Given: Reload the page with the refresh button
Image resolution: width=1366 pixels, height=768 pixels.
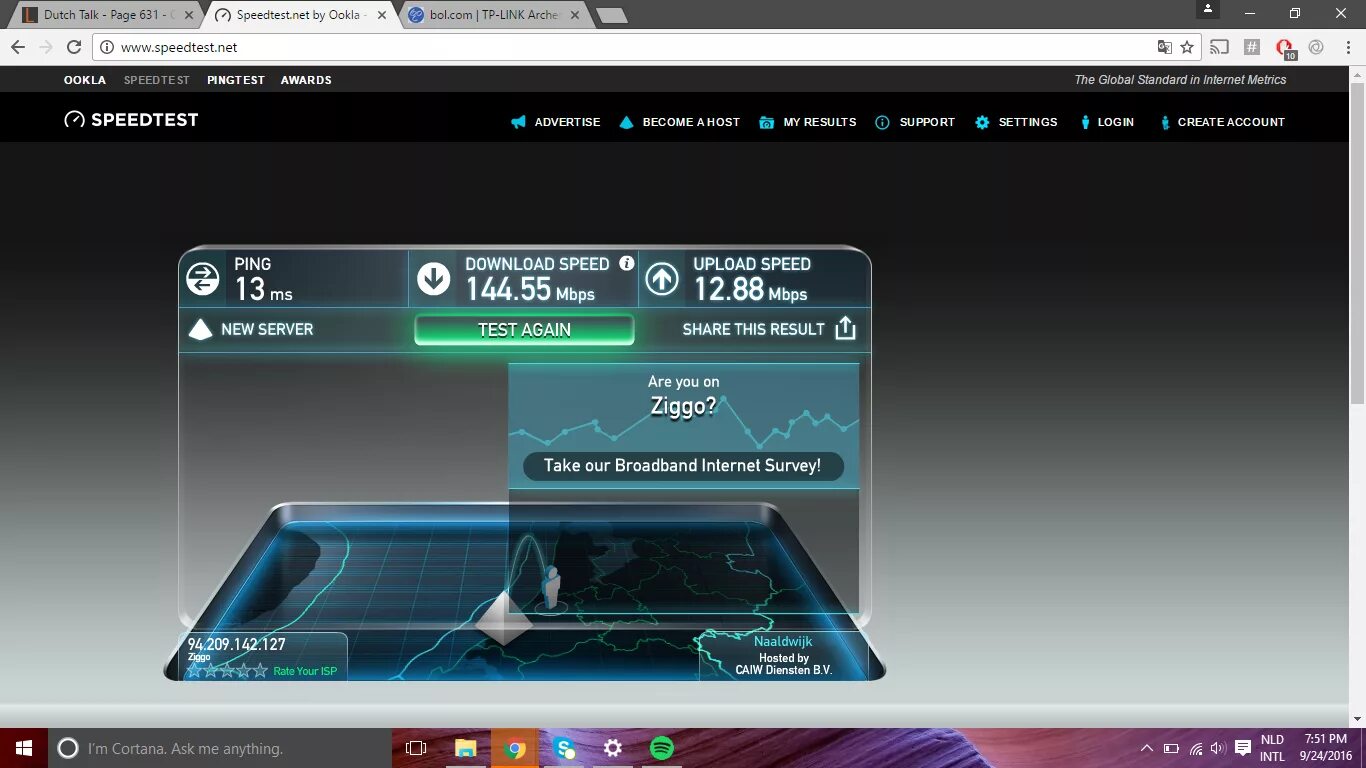Looking at the screenshot, I should coord(74,47).
